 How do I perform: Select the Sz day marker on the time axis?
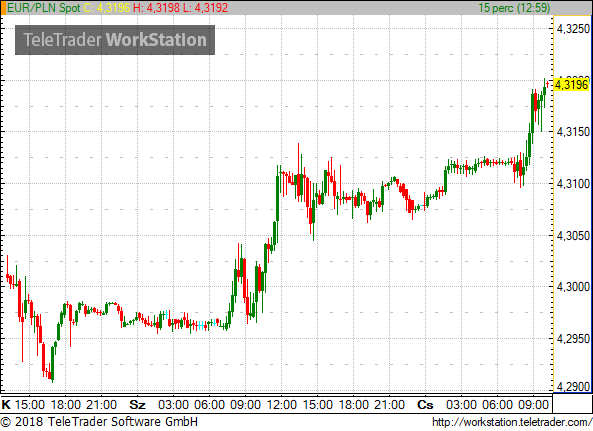pyautogui.click(x=137, y=405)
